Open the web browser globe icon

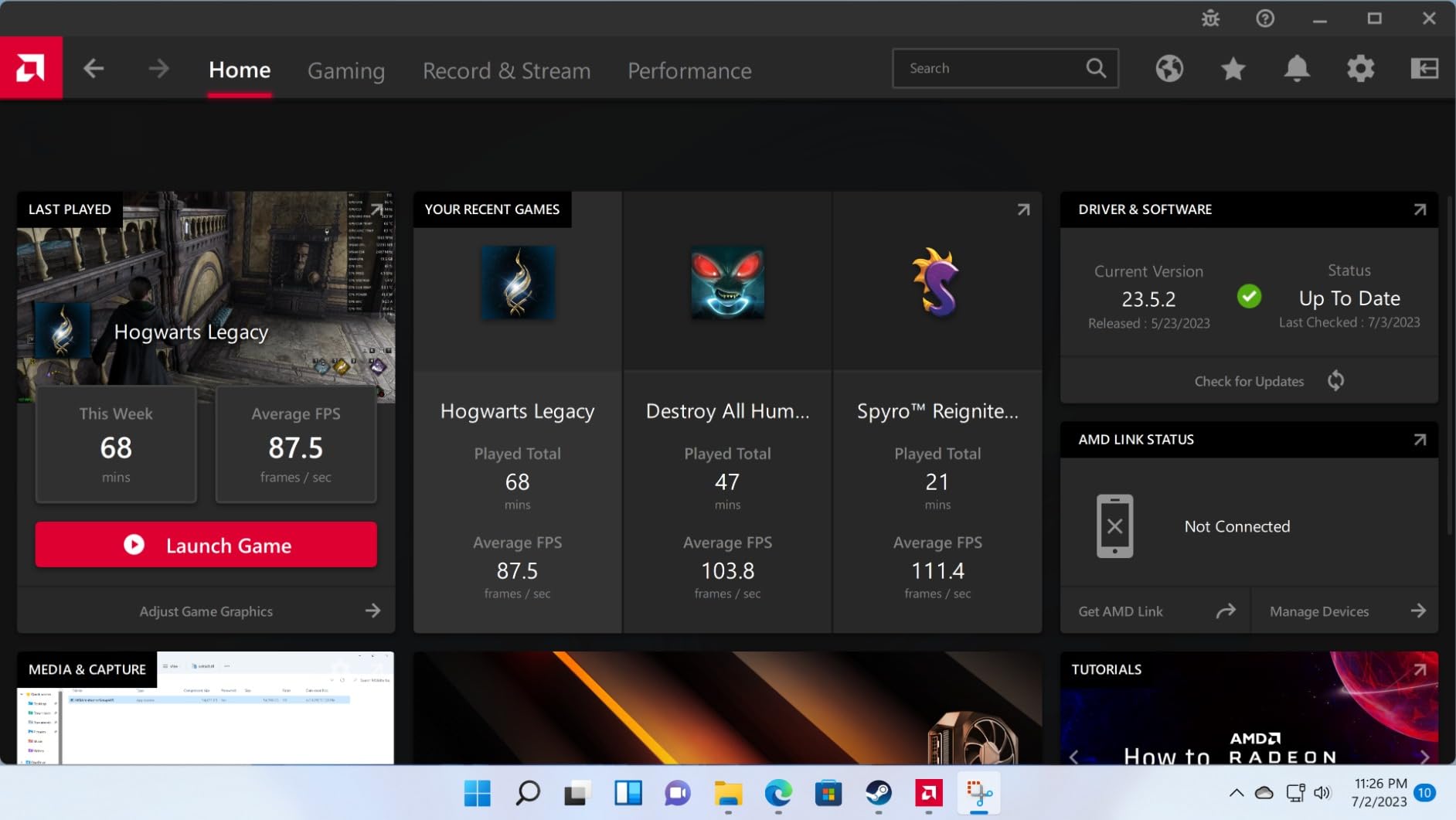(1169, 69)
